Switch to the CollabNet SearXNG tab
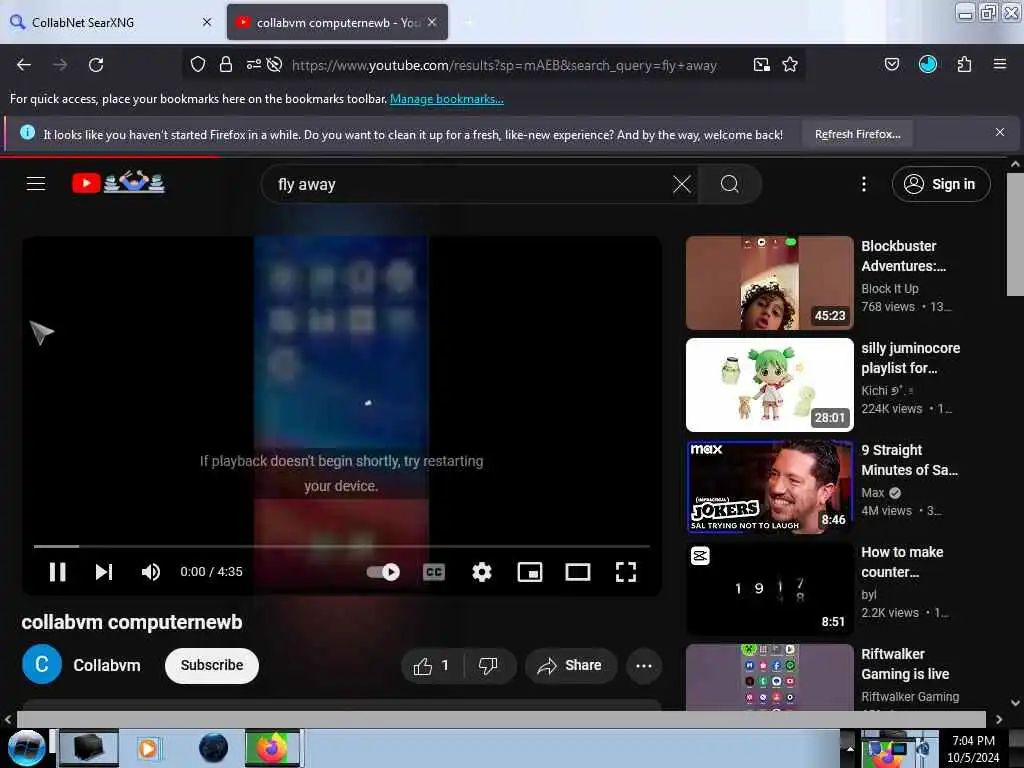Image resolution: width=1024 pixels, height=768 pixels. (111, 22)
